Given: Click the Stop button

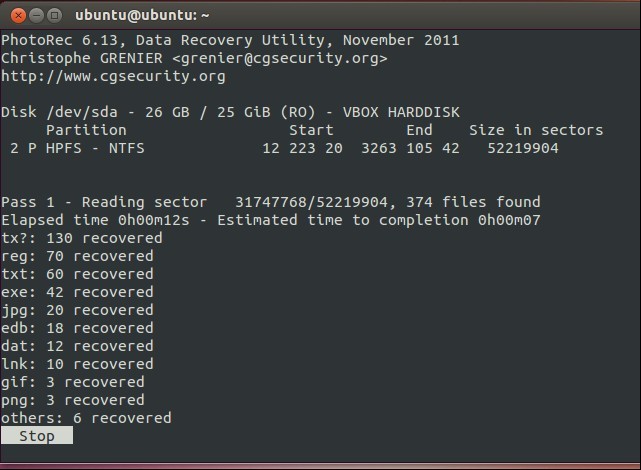Looking at the screenshot, I should pos(37,436).
